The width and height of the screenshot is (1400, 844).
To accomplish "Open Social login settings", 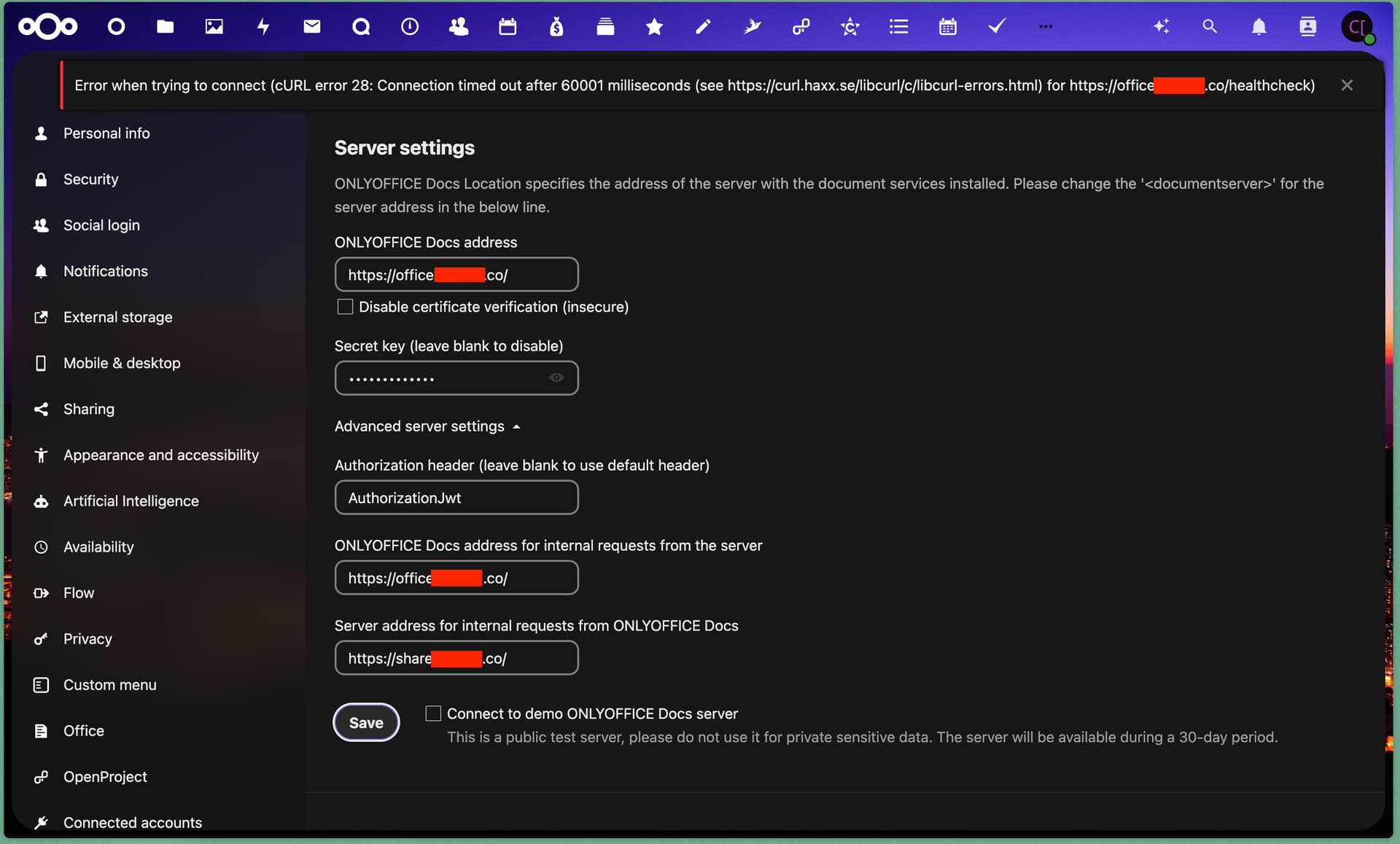I will [x=101, y=225].
